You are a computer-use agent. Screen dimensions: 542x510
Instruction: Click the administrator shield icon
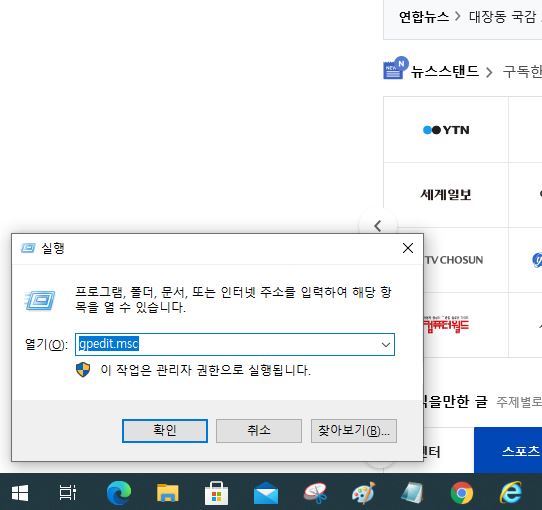click(x=83, y=370)
